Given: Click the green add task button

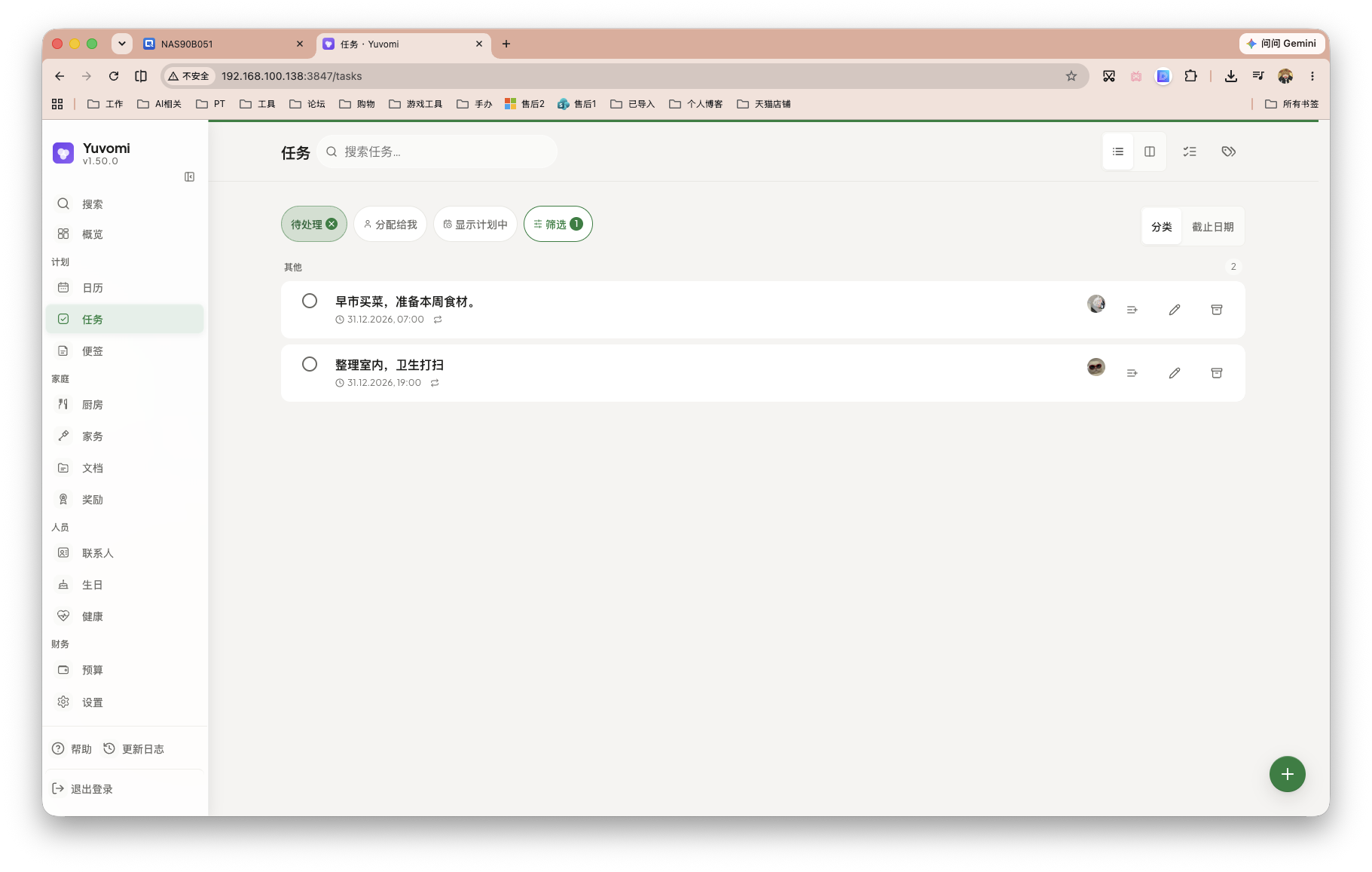Looking at the screenshot, I should tap(1288, 774).
